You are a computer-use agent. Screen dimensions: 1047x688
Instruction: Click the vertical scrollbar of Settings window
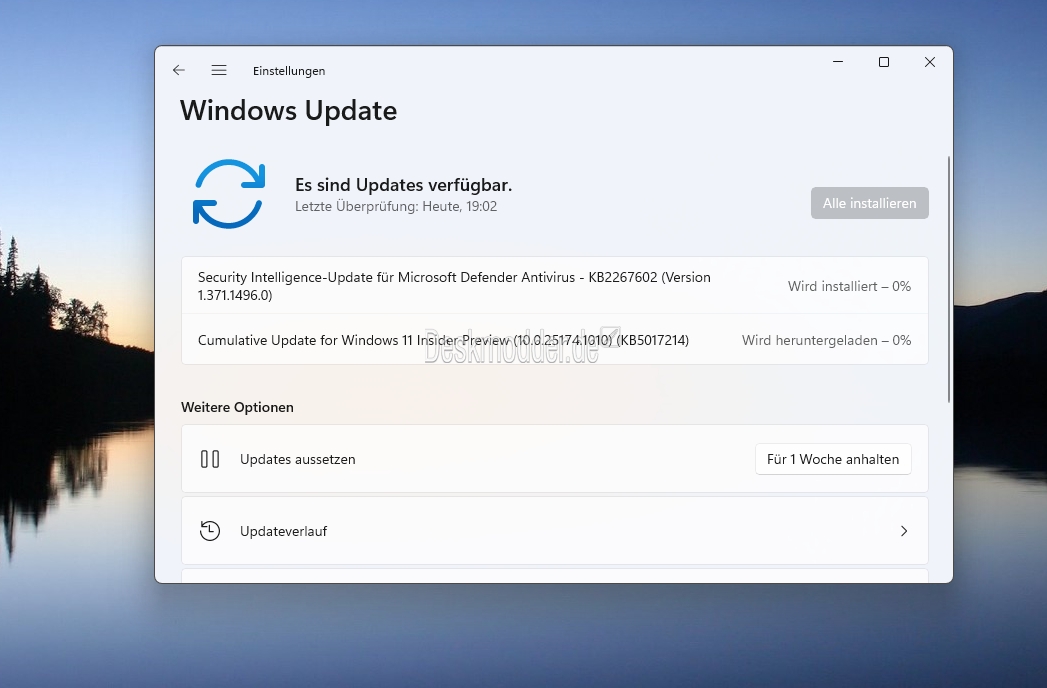click(948, 279)
